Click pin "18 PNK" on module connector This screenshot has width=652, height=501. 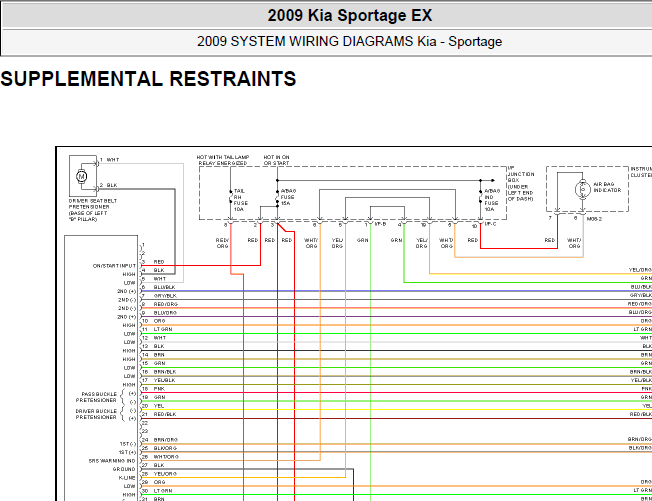pyautogui.click(x=153, y=389)
